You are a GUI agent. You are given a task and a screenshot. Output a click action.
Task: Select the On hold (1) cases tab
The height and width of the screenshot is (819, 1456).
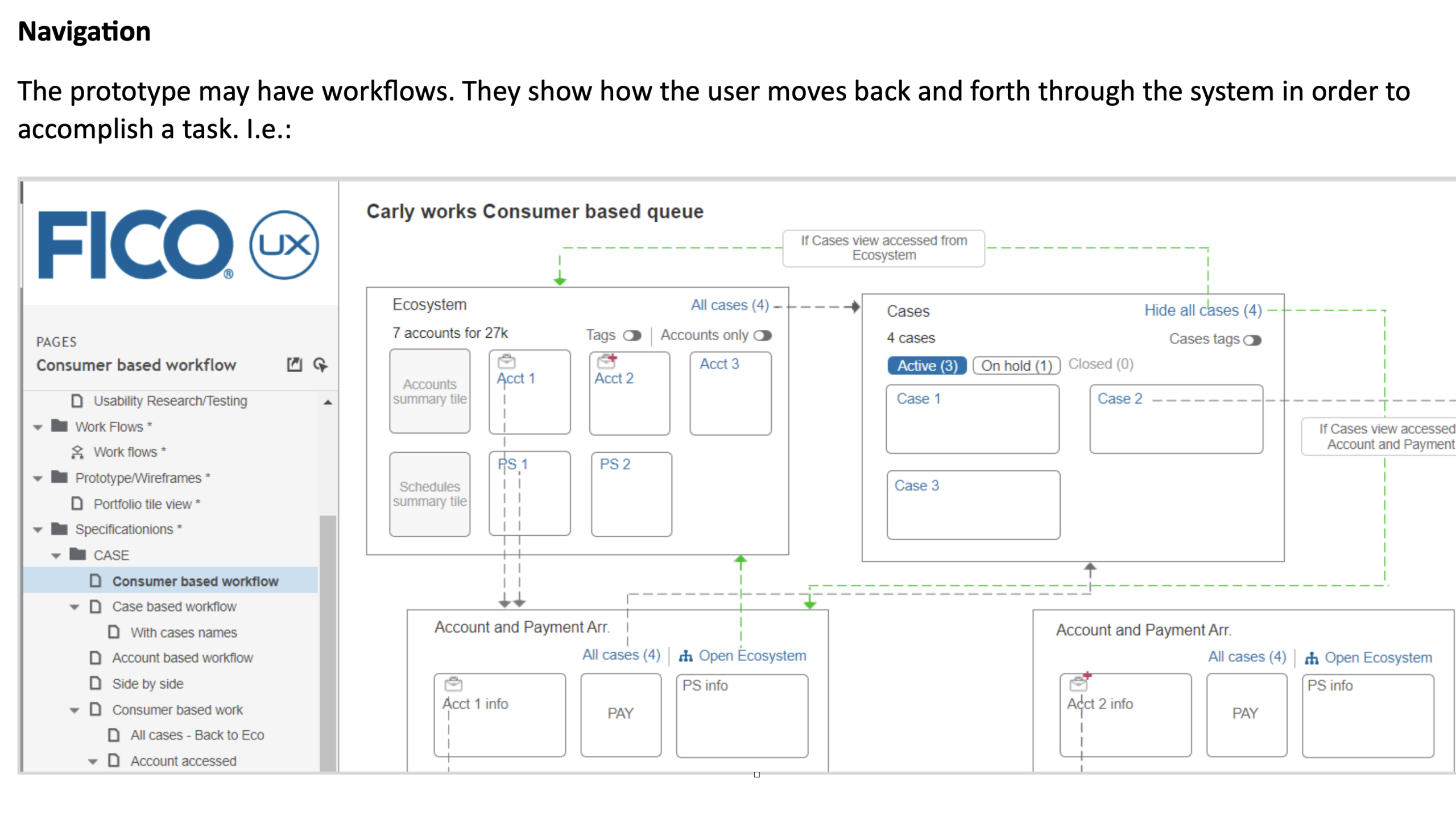1016,366
